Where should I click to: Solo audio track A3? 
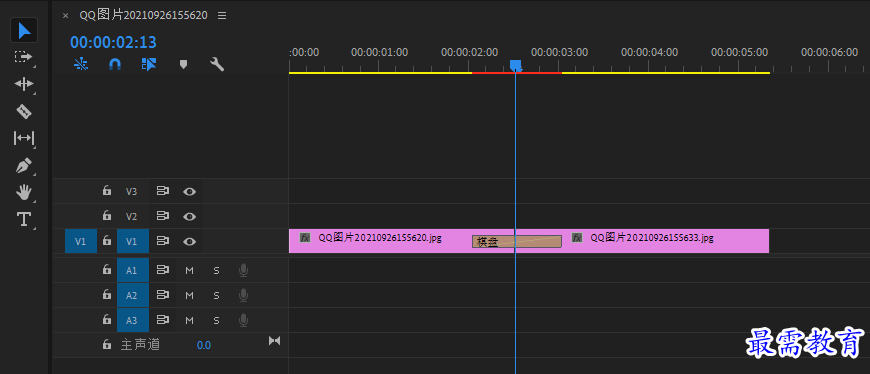216,321
